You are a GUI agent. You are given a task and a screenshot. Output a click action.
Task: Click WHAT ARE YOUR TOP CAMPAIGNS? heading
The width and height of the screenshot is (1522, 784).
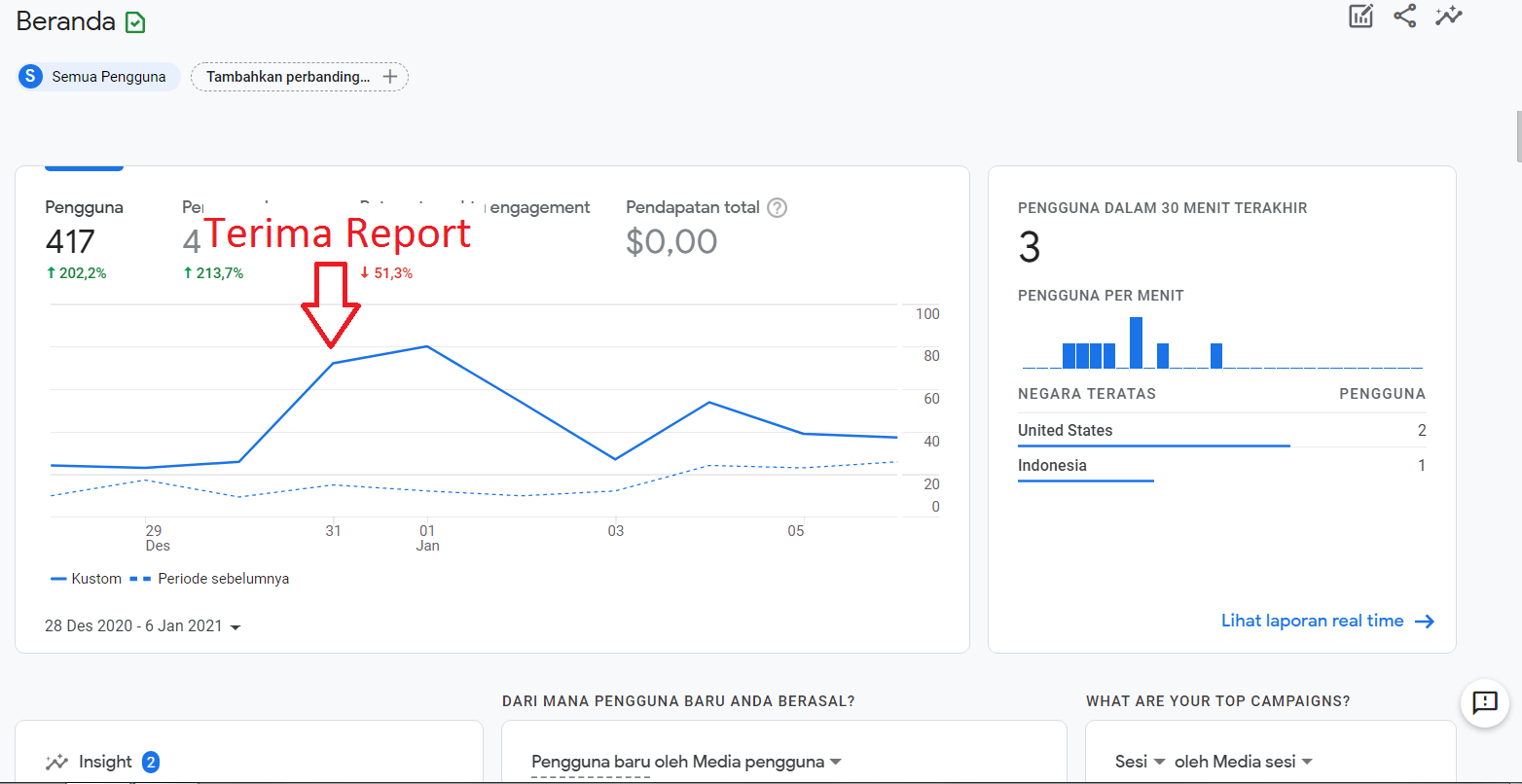pyautogui.click(x=1218, y=701)
